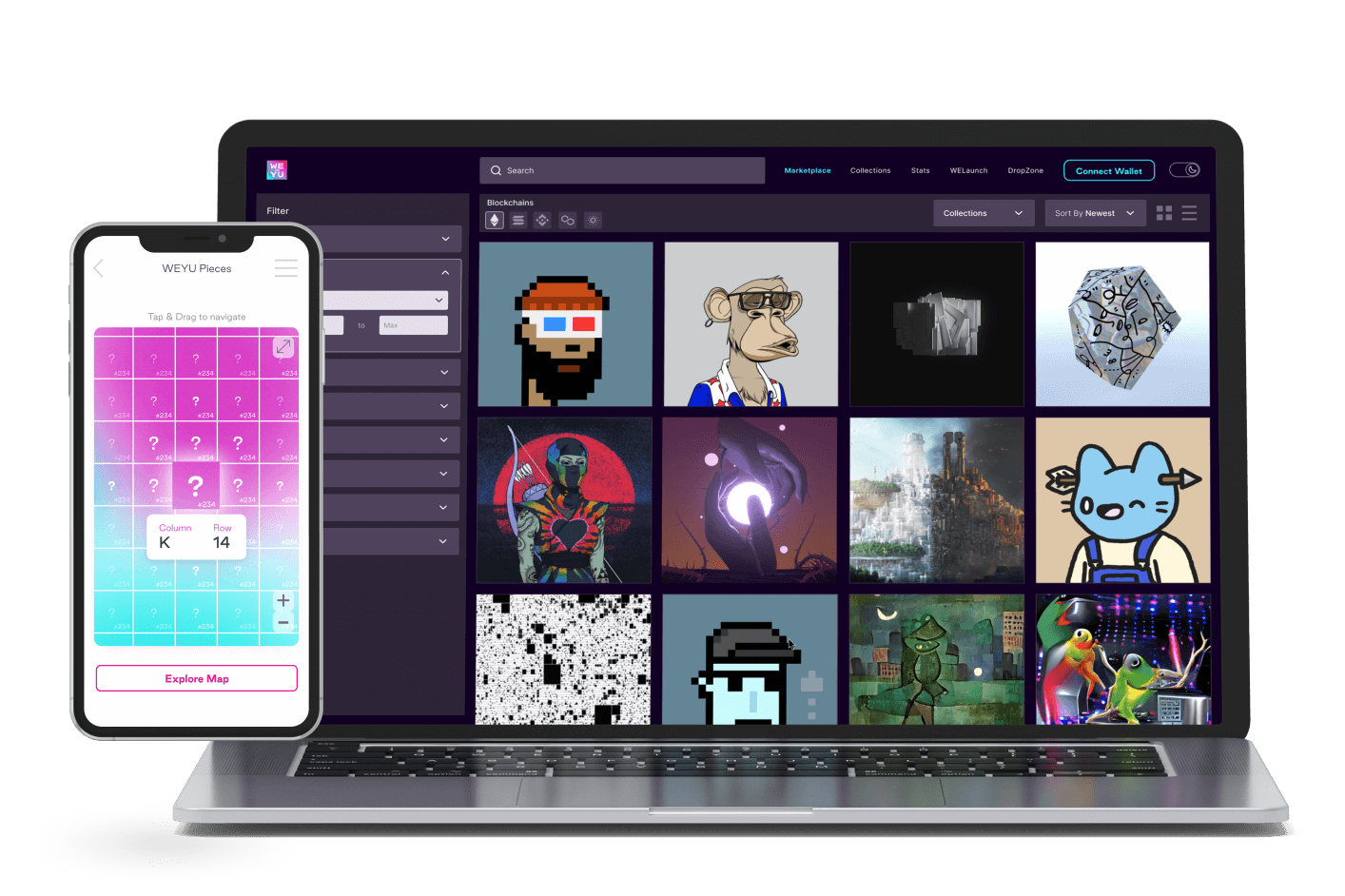Select the Ethereum blockchain filter icon

(494, 220)
